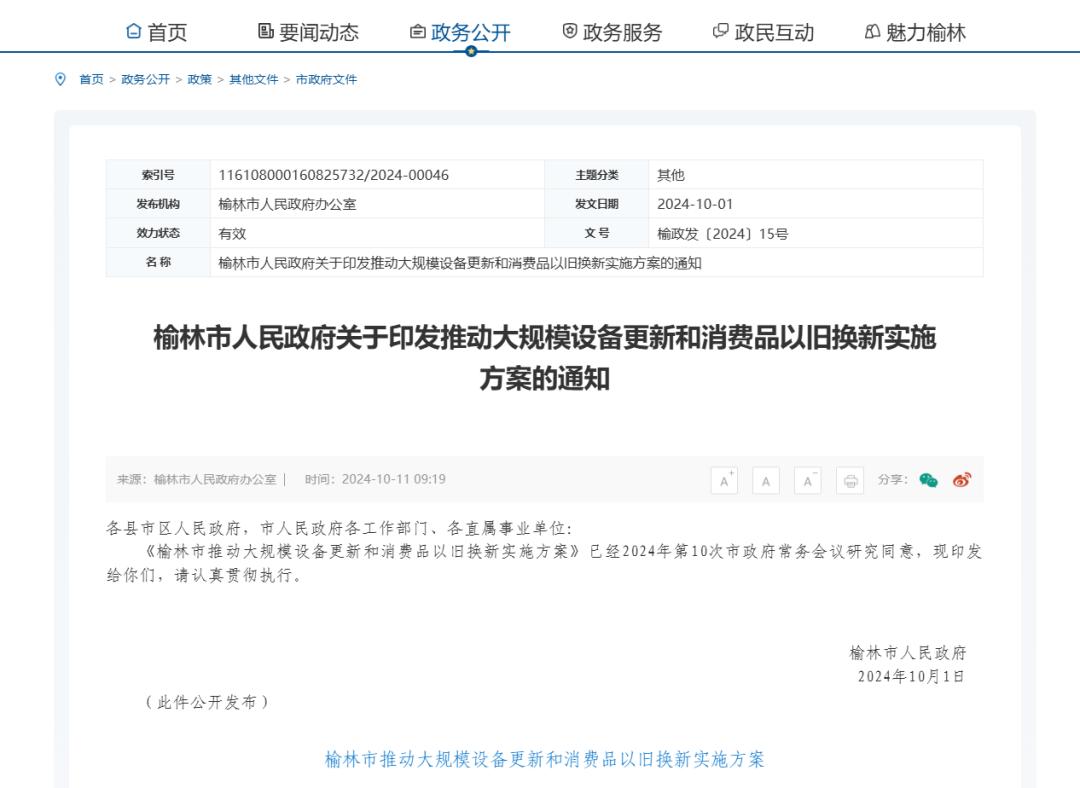Share the article via the WeChat icon
1080x788 pixels.
point(929,480)
